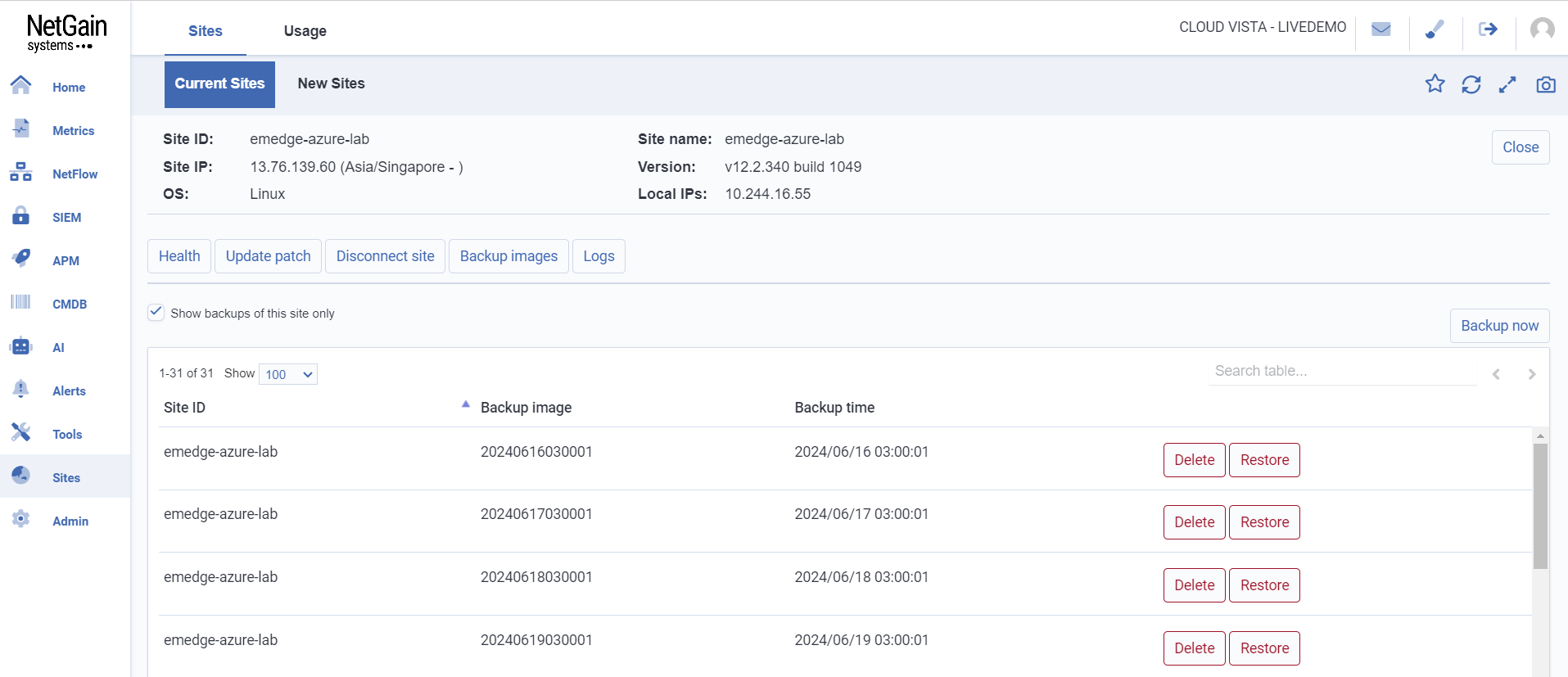Select local IP 10.244.16.55
1568x677 pixels.
(x=767, y=194)
